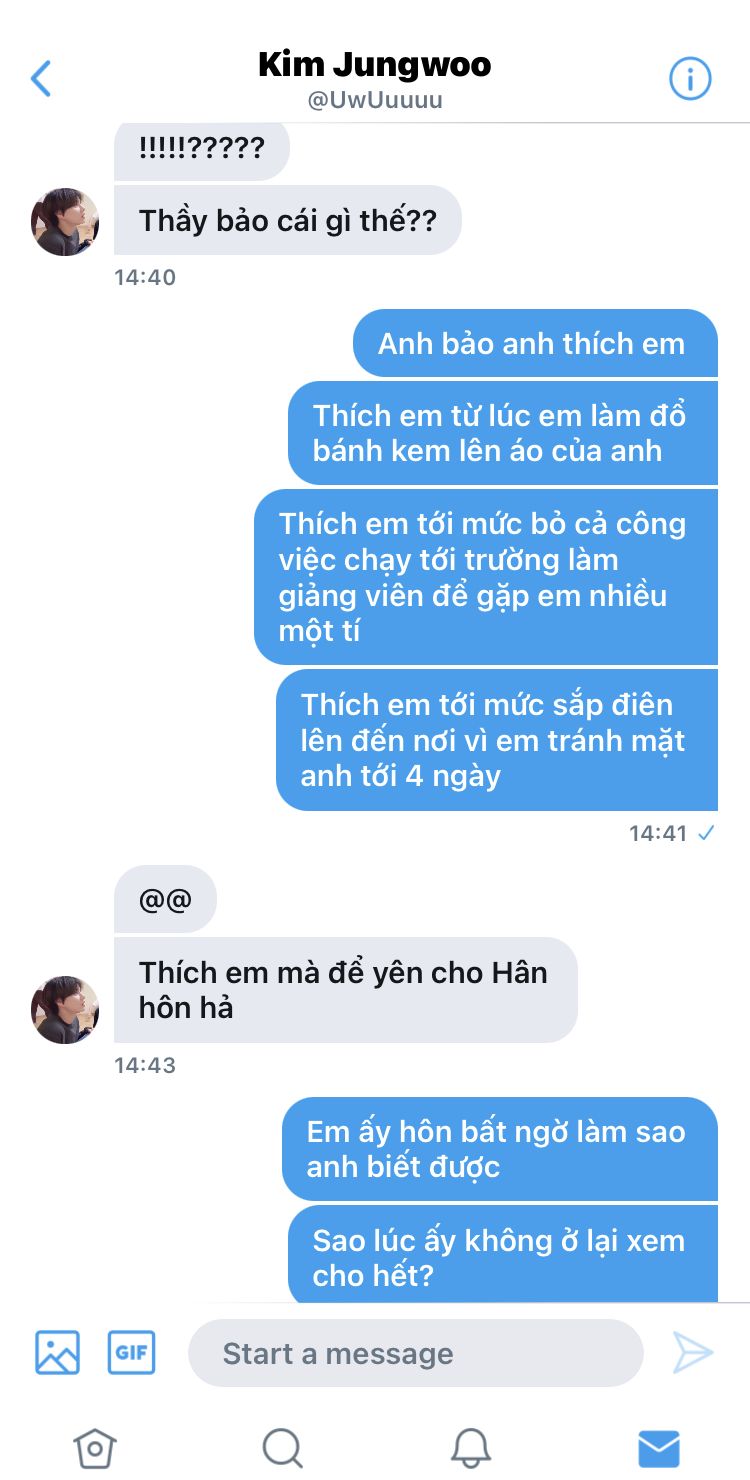Screen dimensions: 750x1480
Task: Tap the send message arrow icon
Action: click(x=692, y=1353)
